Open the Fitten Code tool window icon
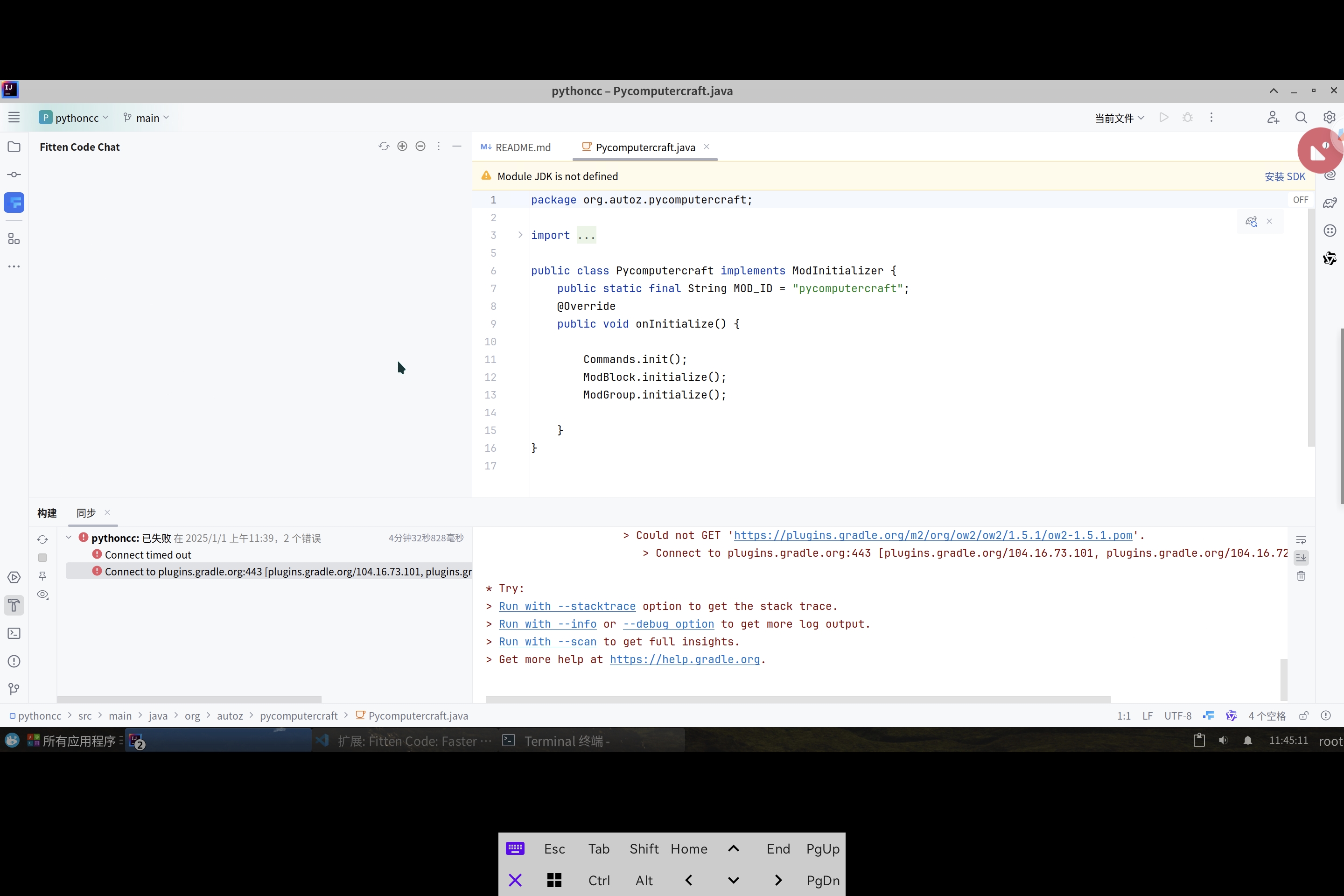Viewport: 1344px width, 896px height. tap(14, 202)
